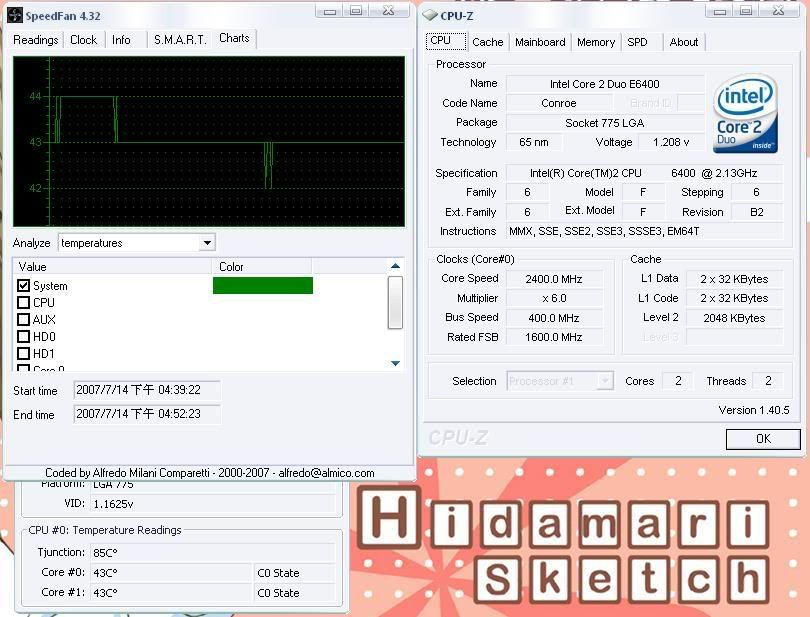Click the Revision B2 value
The width and height of the screenshot is (810, 617).
click(757, 212)
